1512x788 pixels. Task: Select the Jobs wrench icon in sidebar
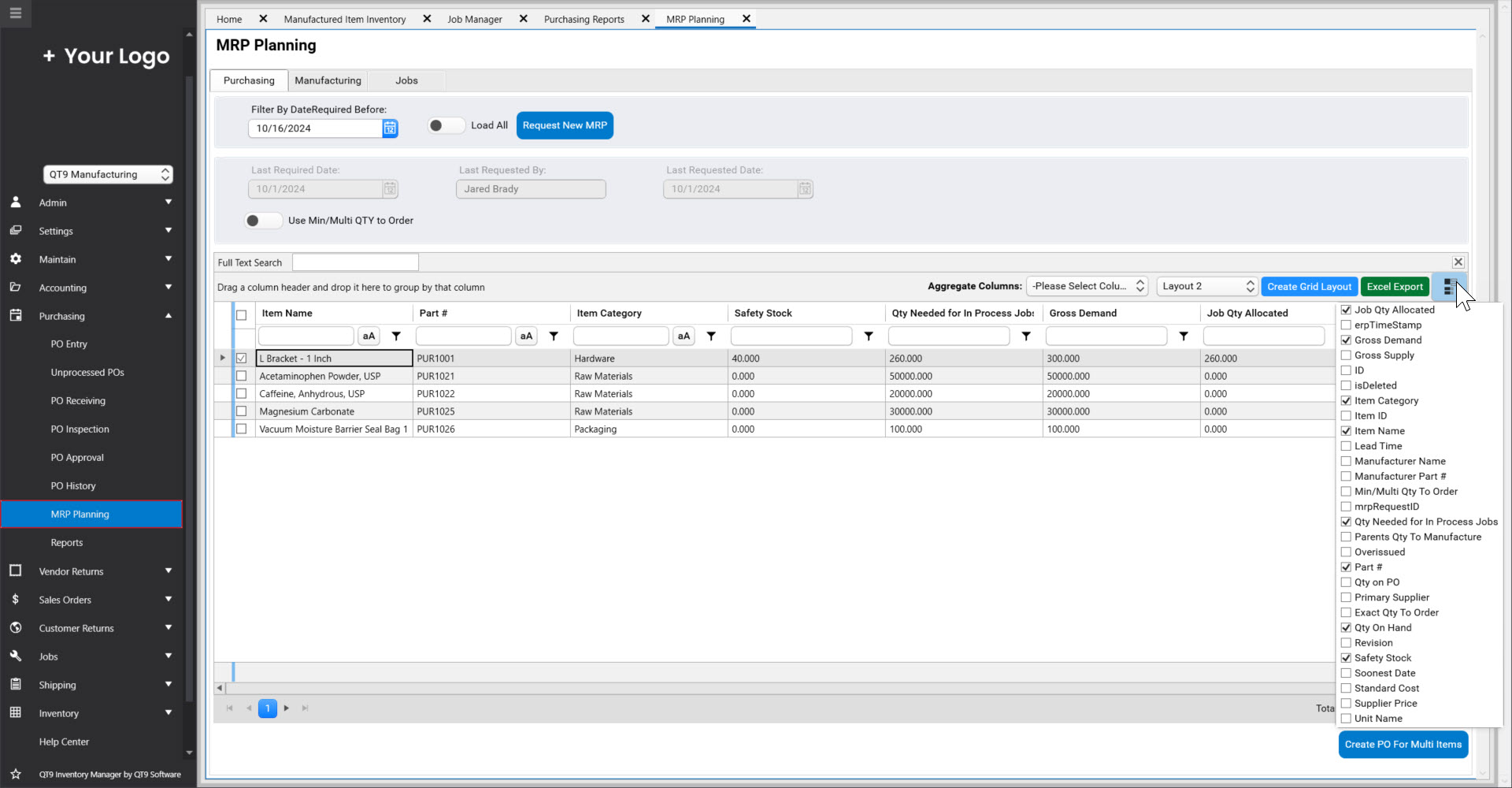tap(16, 656)
